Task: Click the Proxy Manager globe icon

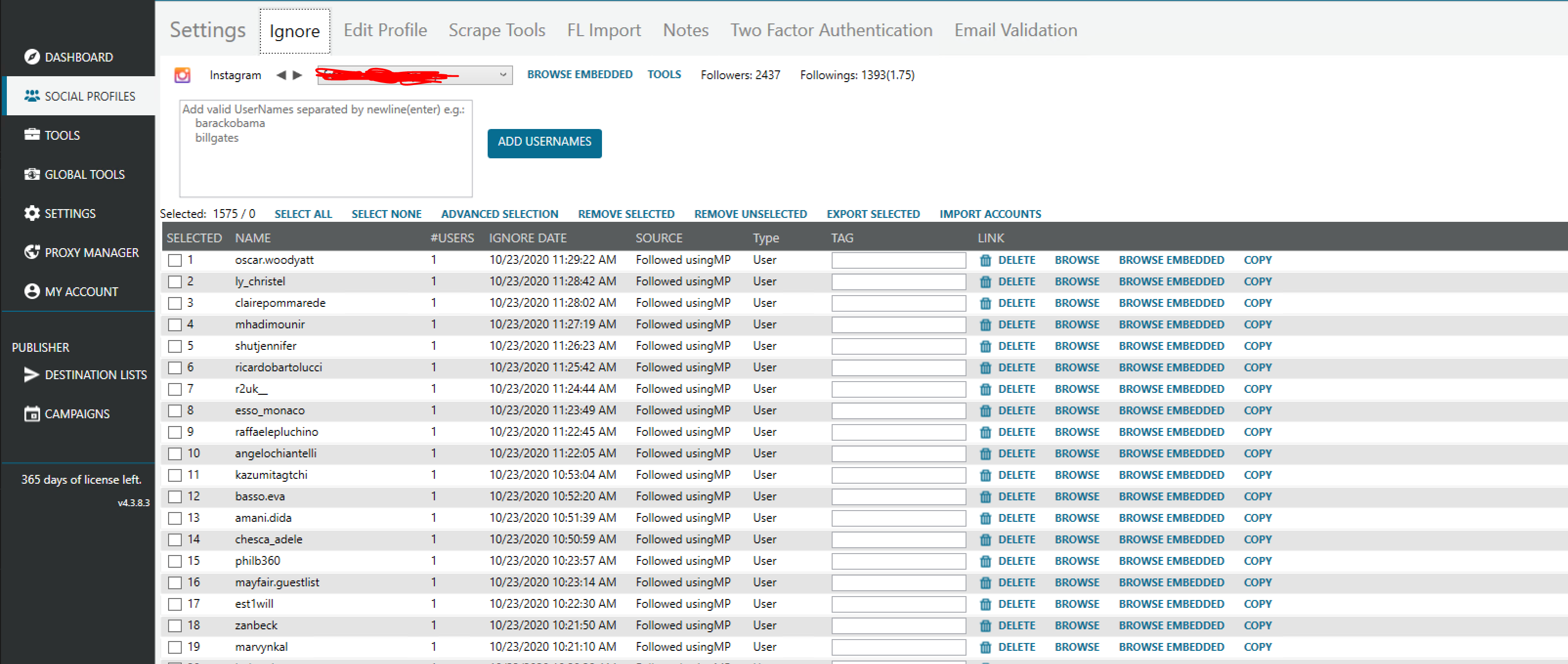Action: coord(32,252)
